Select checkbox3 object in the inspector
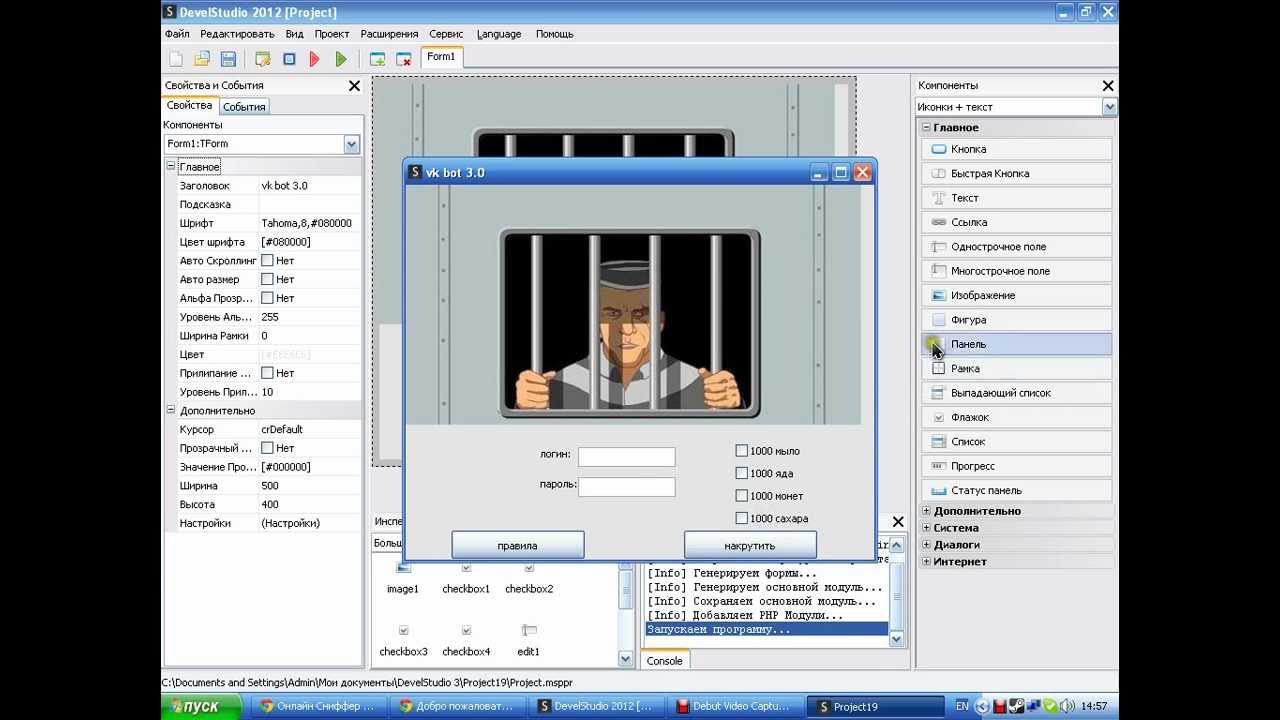 tap(403, 641)
